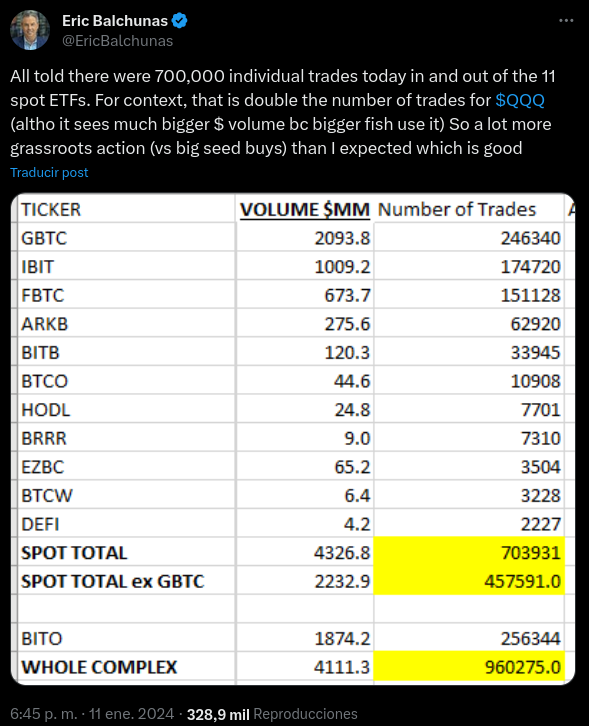Click the Number of Trades header
The width and height of the screenshot is (589, 726).
(457, 210)
